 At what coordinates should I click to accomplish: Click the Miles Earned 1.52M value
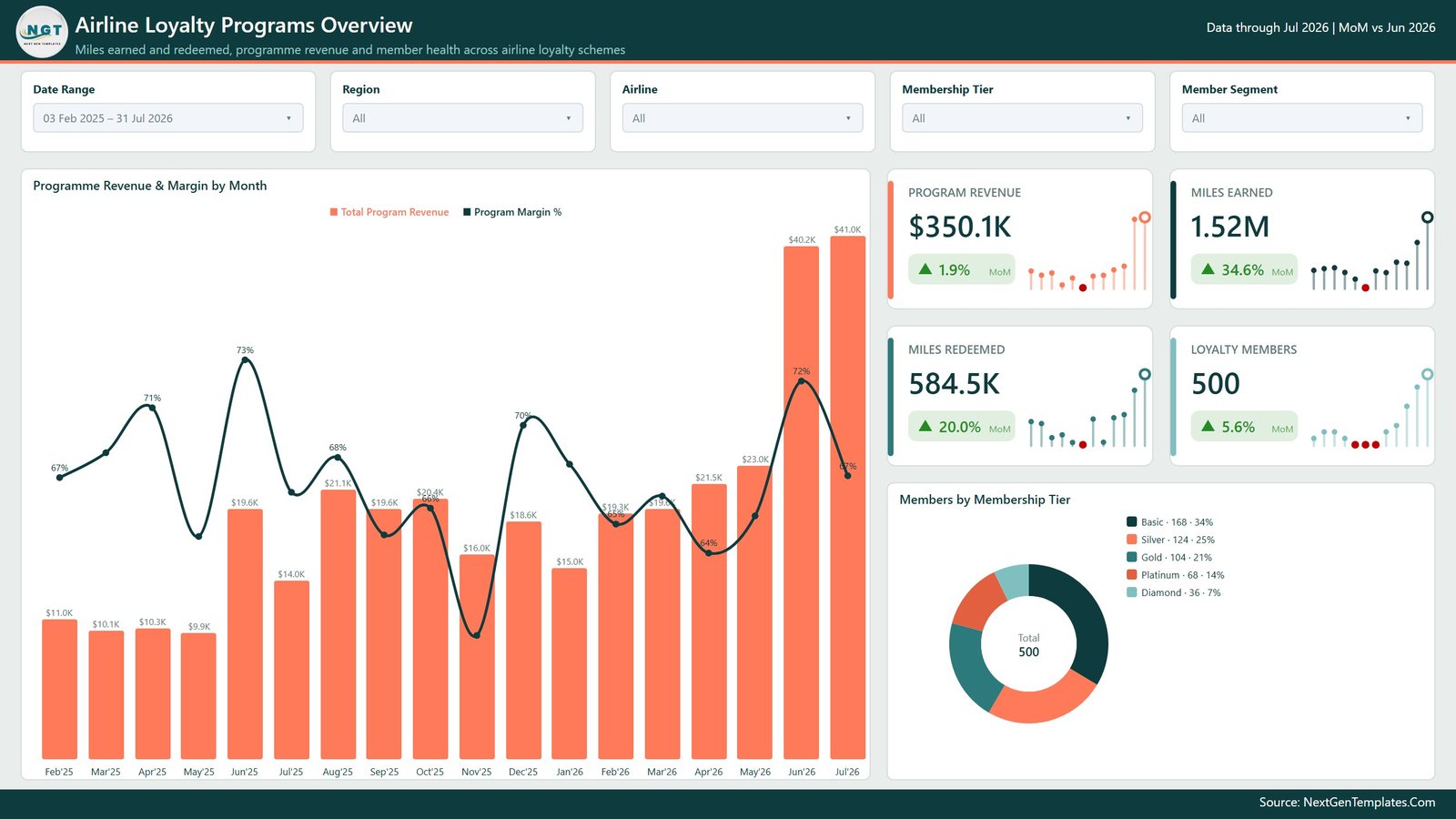tap(1230, 227)
